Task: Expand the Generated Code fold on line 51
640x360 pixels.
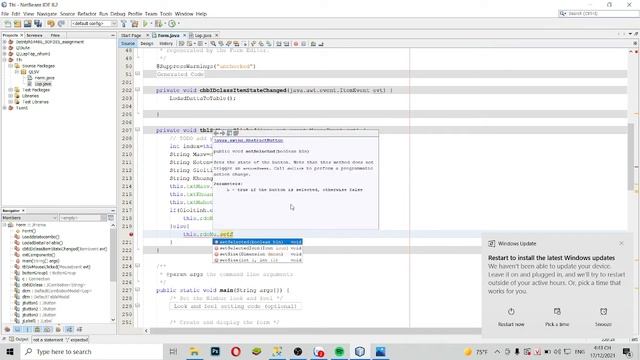Action: (138, 74)
